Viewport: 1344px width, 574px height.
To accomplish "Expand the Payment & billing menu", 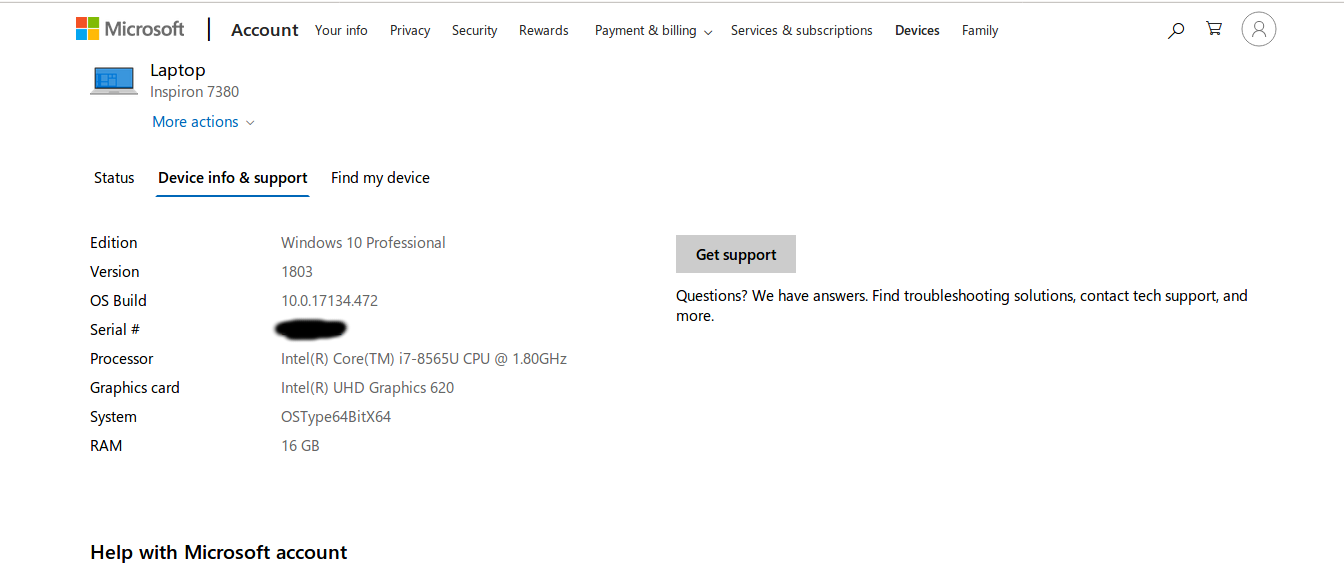I will click(653, 31).
